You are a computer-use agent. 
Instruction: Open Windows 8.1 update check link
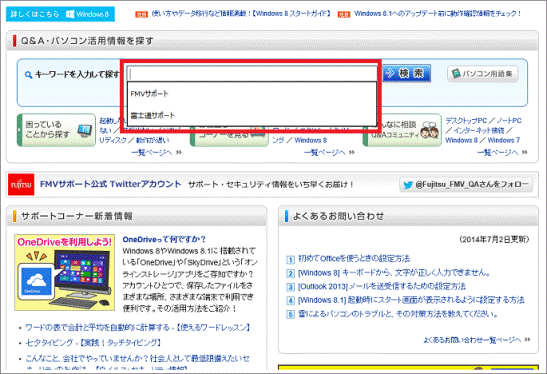[438, 14]
